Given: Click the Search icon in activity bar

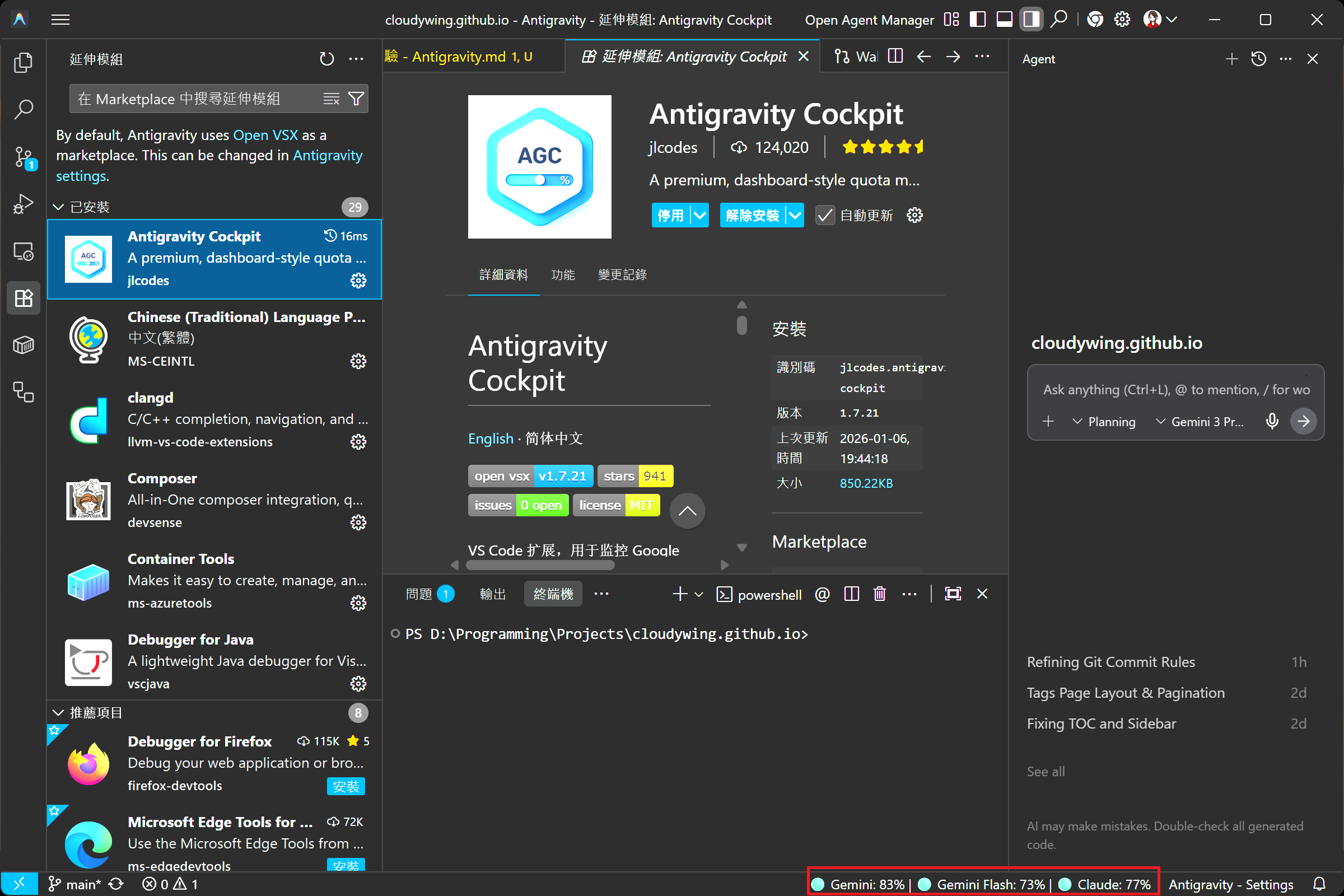Looking at the screenshot, I should click(23, 109).
